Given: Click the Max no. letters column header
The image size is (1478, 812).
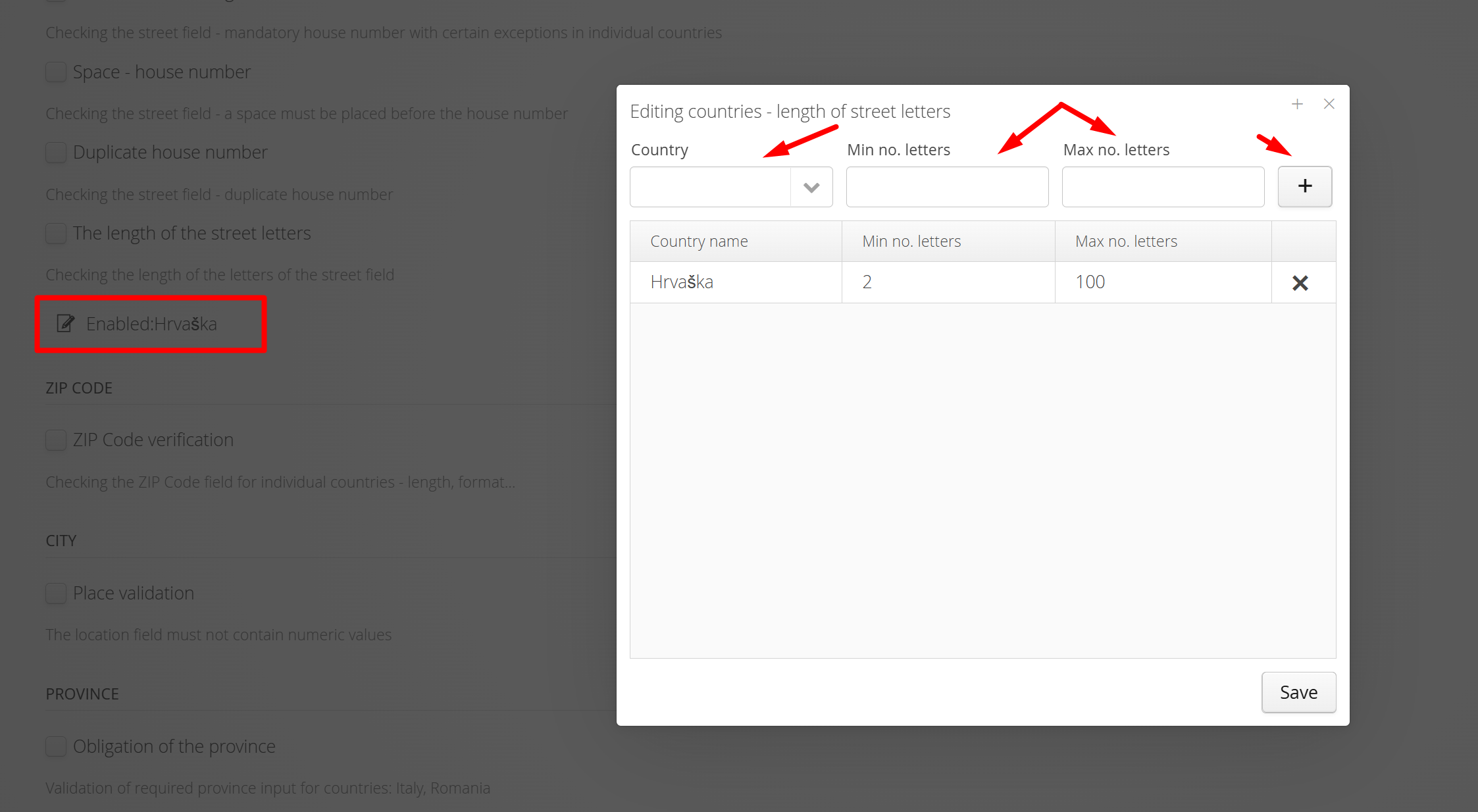Looking at the screenshot, I should [1126, 241].
